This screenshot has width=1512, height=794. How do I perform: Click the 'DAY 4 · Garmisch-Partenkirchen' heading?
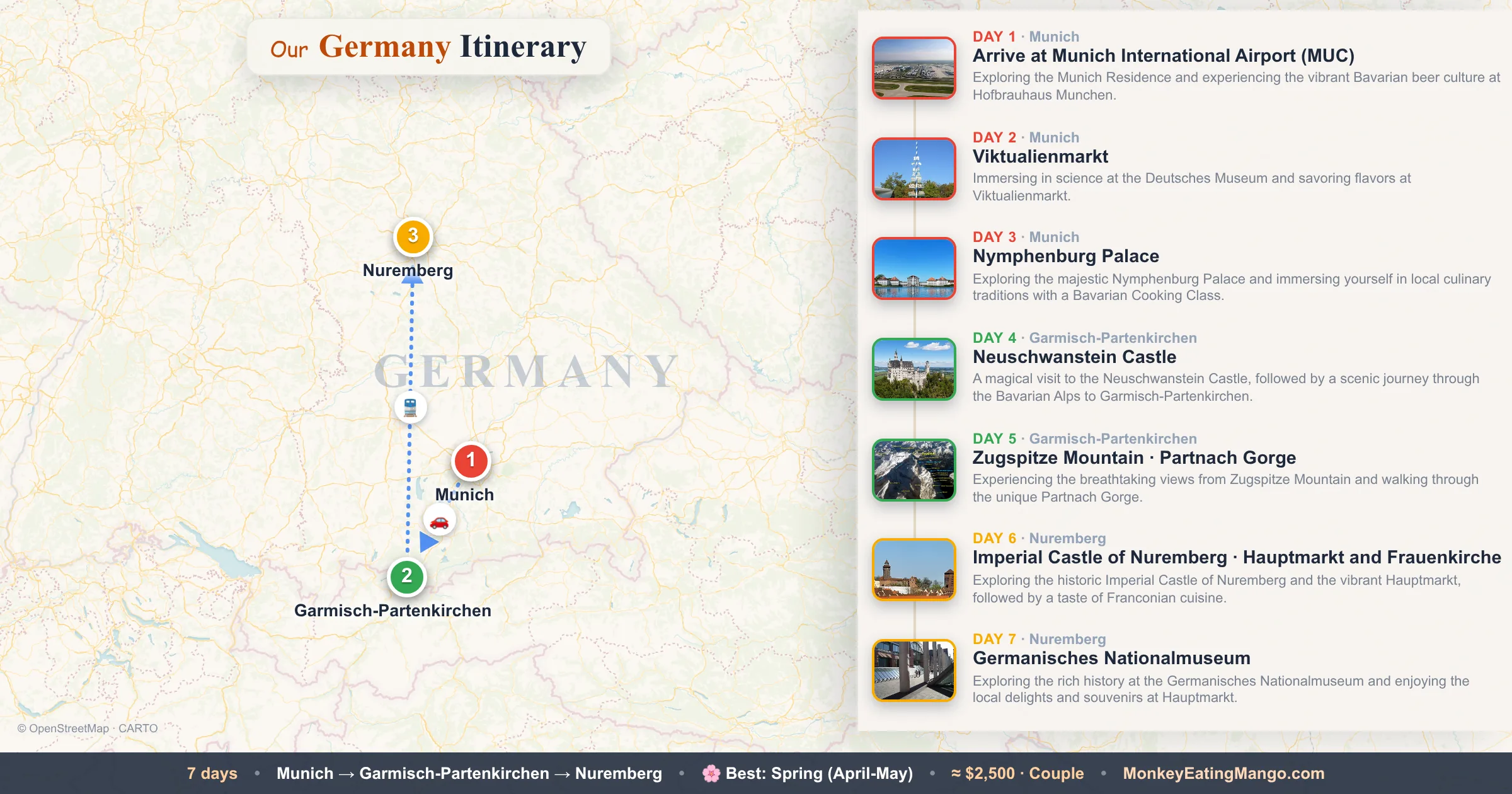(1085, 338)
